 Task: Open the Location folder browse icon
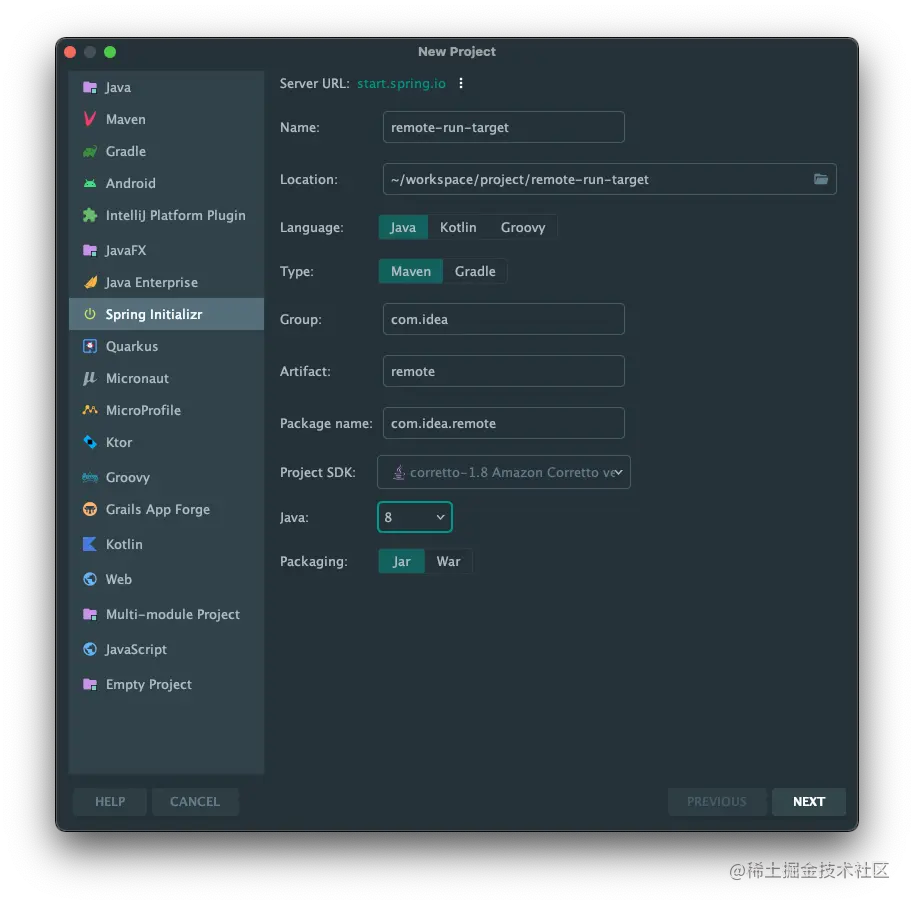[821, 179]
